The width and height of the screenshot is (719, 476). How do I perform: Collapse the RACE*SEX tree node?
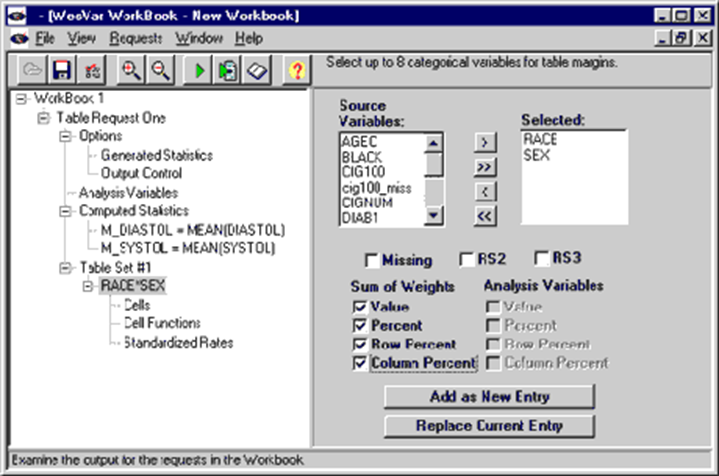tap(88, 286)
